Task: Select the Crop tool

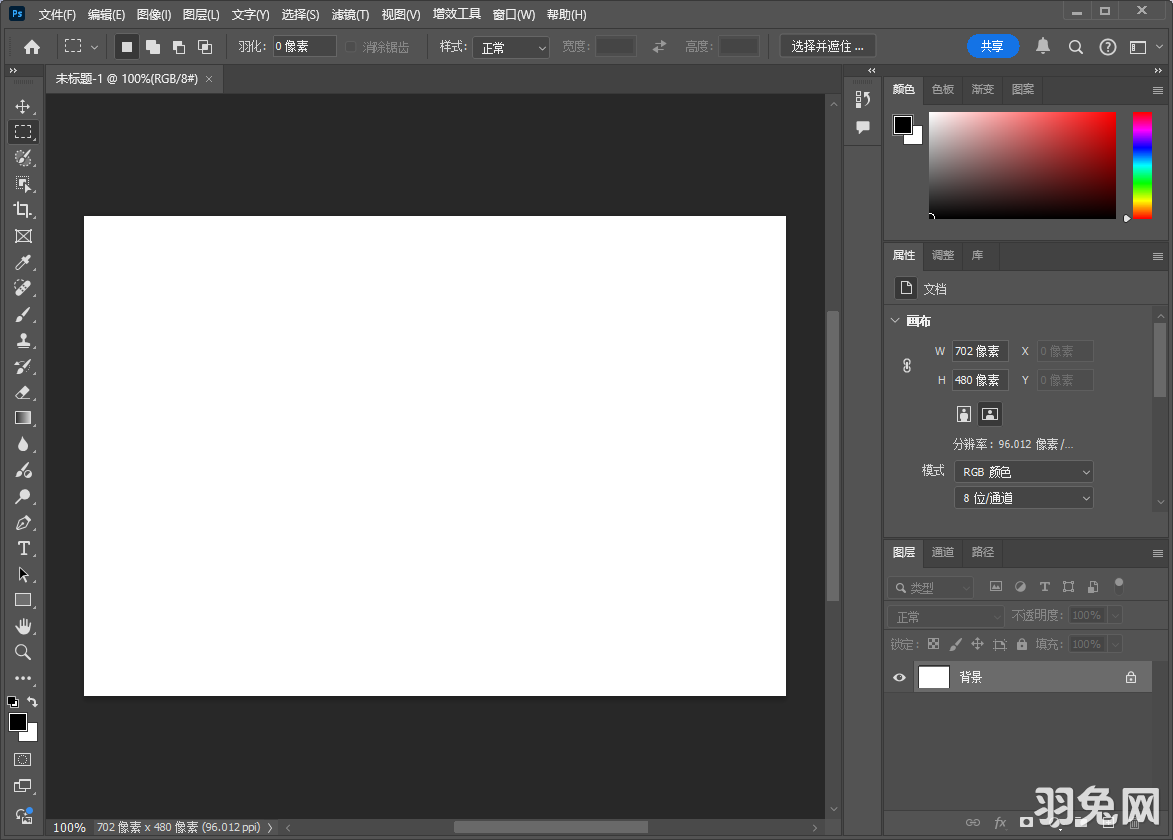Action: tap(23, 210)
